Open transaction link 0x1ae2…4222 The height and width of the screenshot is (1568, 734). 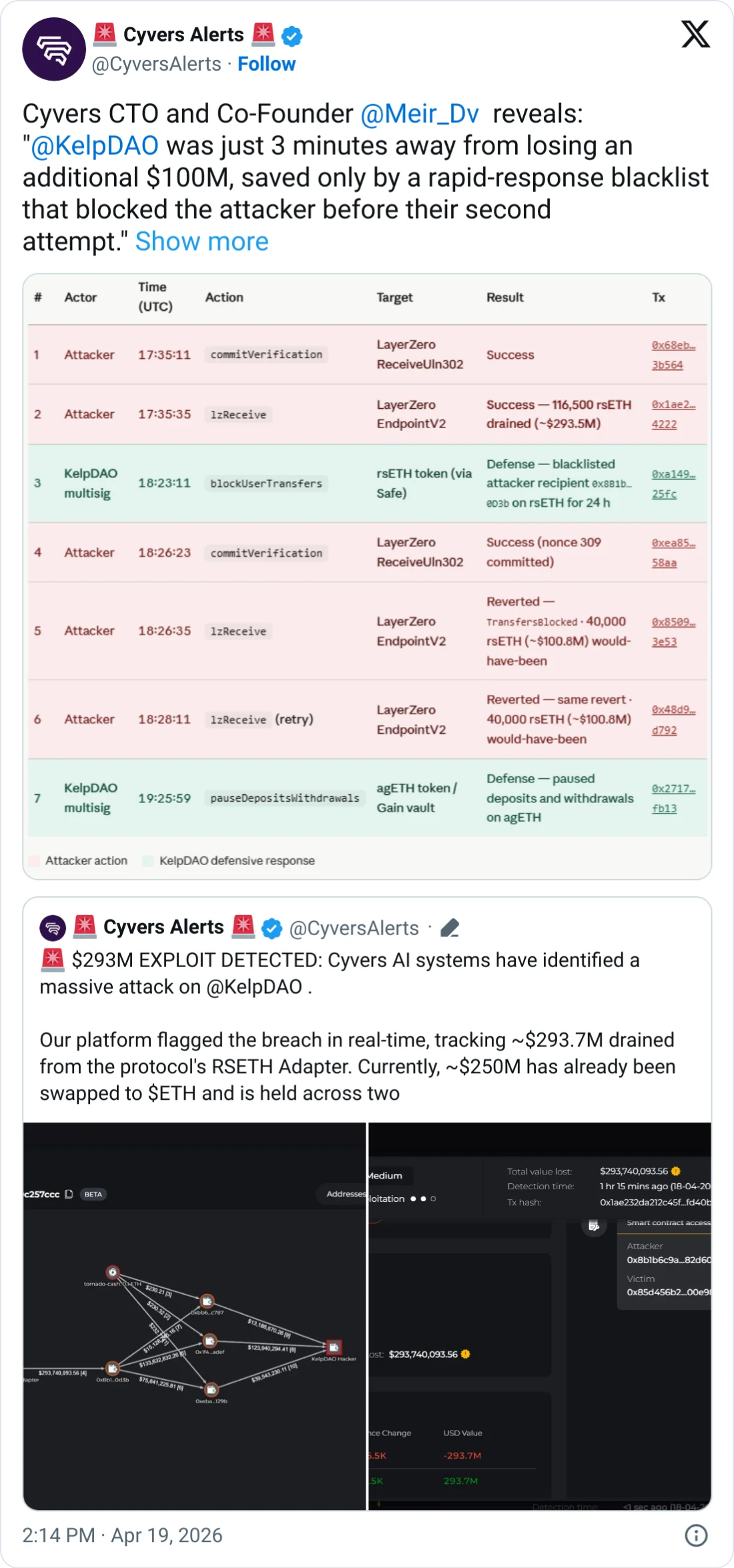tap(673, 414)
